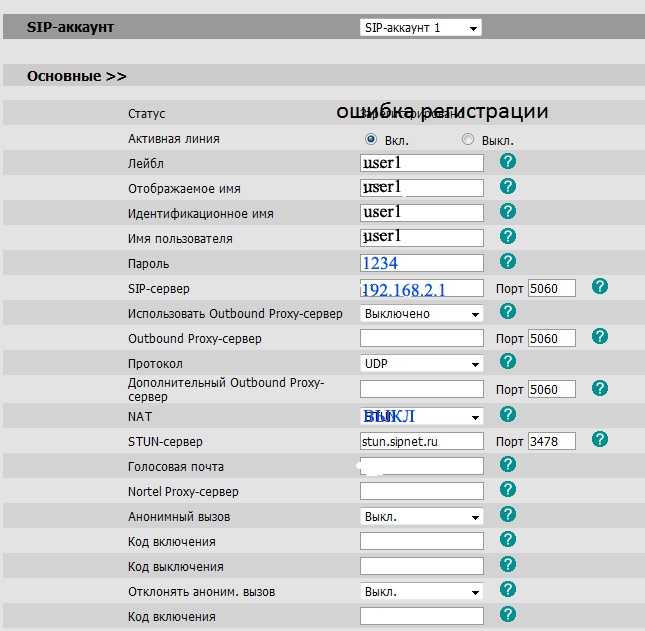The height and width of the screenshot is (631, 645).
Task: Click help icon for Использовать Outbound Proxy-сервер
Action: [x=508, y=311]
